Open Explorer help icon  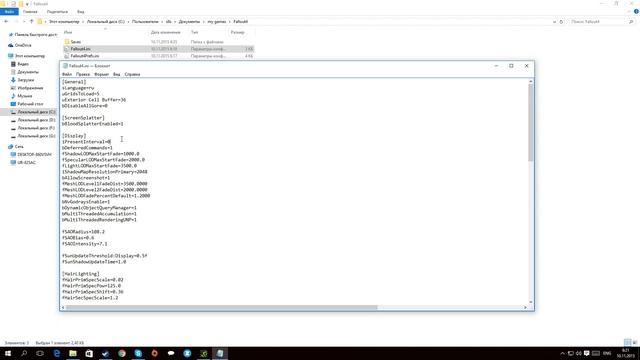coord(636,11)
